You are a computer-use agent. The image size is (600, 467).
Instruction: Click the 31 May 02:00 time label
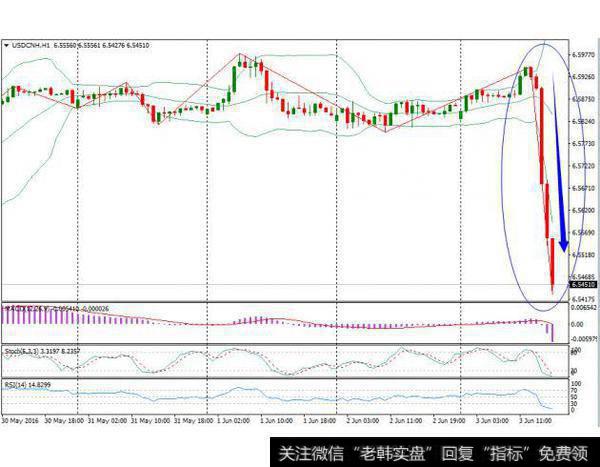click(107, 420)
